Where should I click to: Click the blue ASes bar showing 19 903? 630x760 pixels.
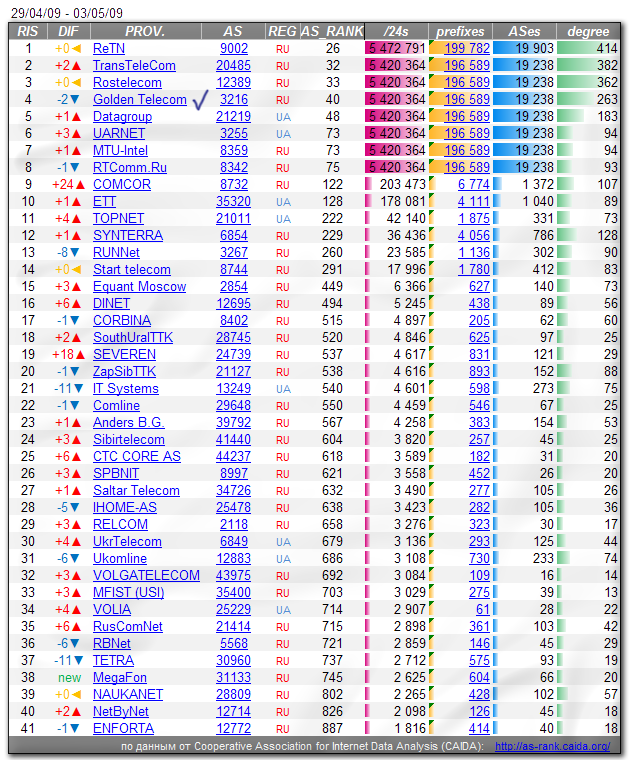point(524,48)
